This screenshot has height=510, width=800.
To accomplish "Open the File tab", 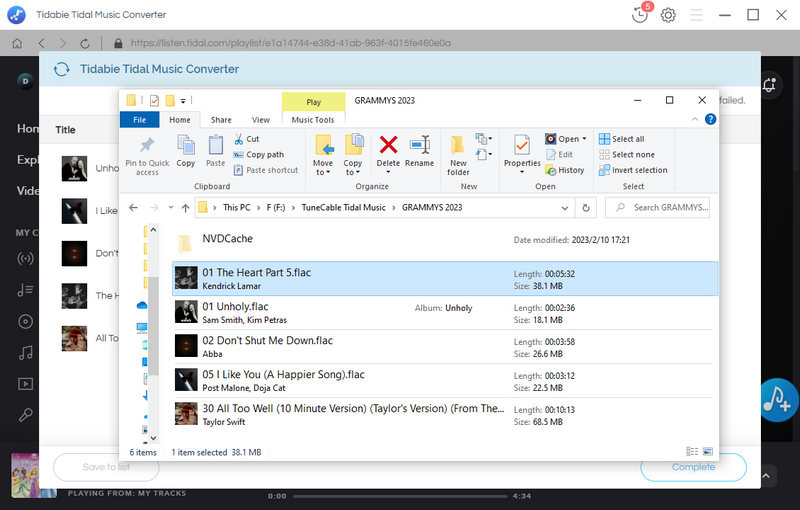I will point(139,119).
